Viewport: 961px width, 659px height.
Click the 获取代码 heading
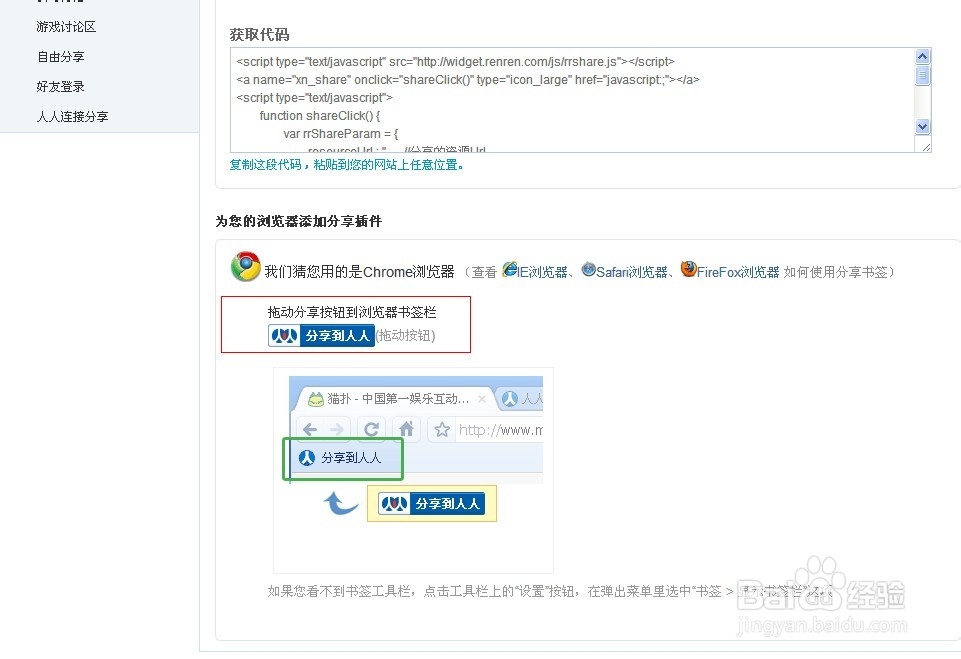coord(259,35)
